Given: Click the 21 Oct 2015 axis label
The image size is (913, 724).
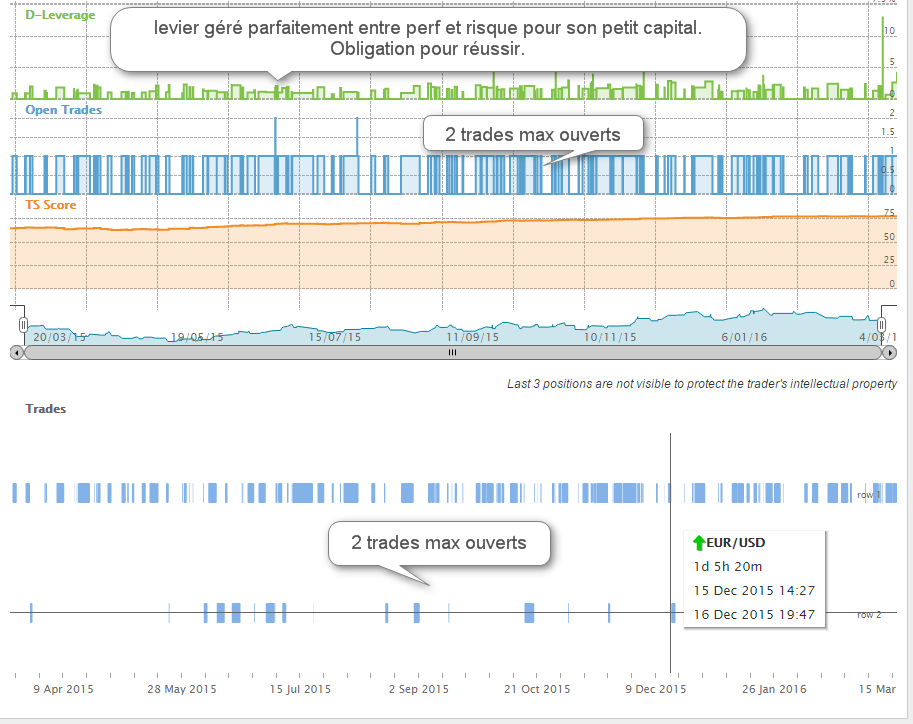Looking at the screenshot, I should point(536,688).
